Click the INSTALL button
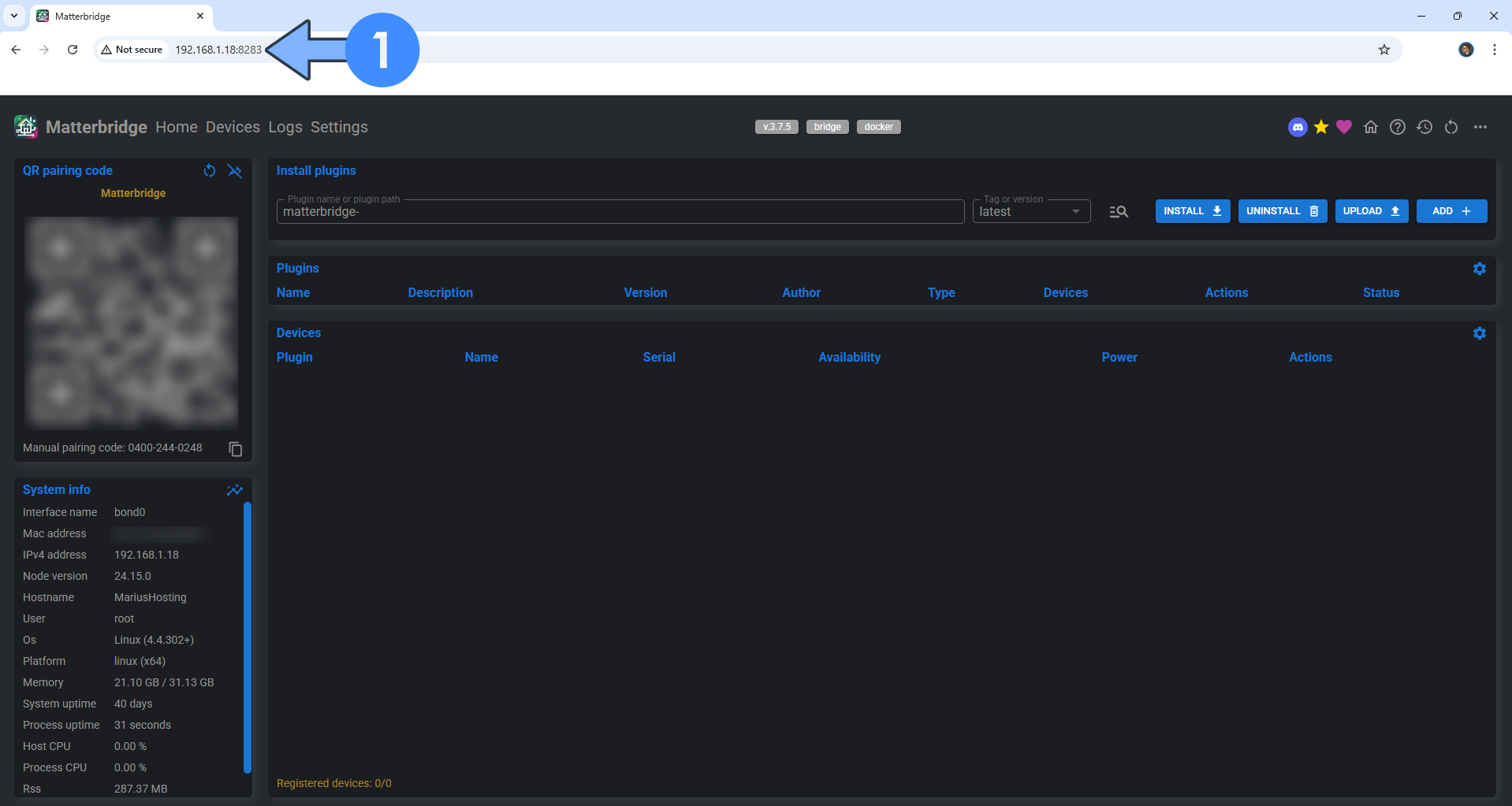Screen dimensions: 1512x806 click(1192, 211)
